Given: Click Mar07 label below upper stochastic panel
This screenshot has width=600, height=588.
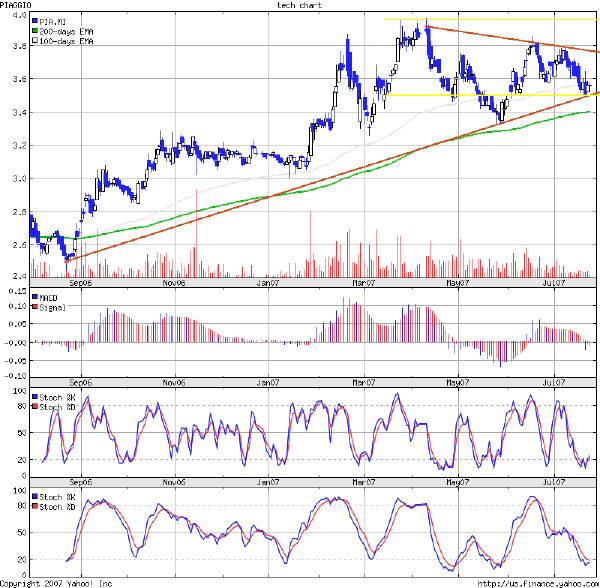Looking at the screenshot, I should coord(364,482).
